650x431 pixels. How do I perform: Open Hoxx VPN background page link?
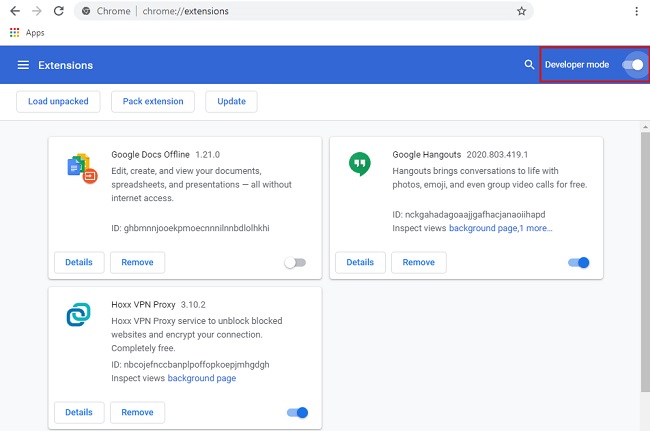[201, 378]
